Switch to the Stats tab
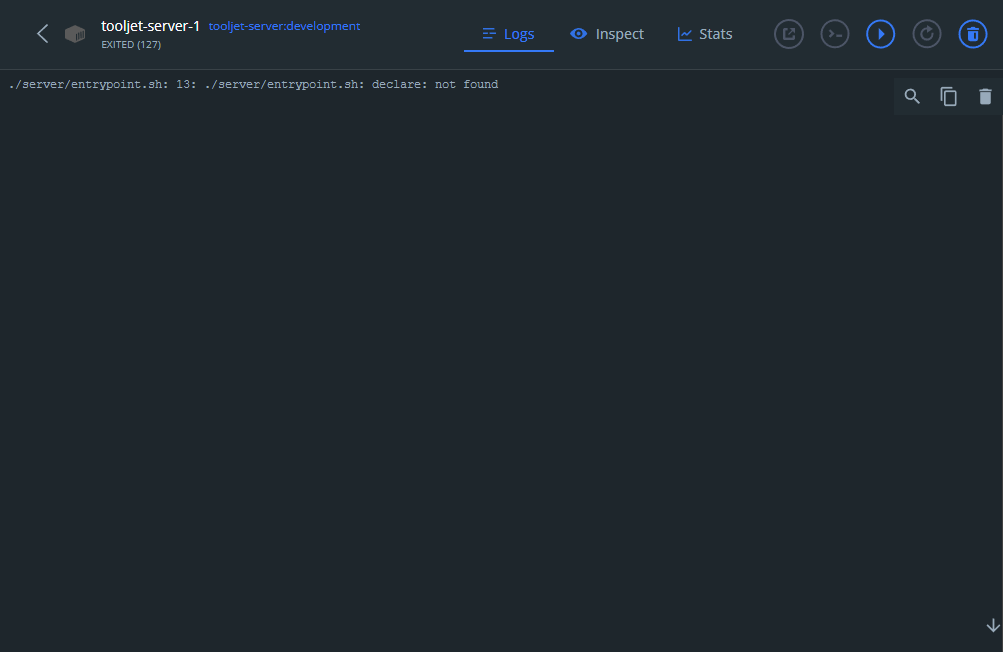 (705, 34)
